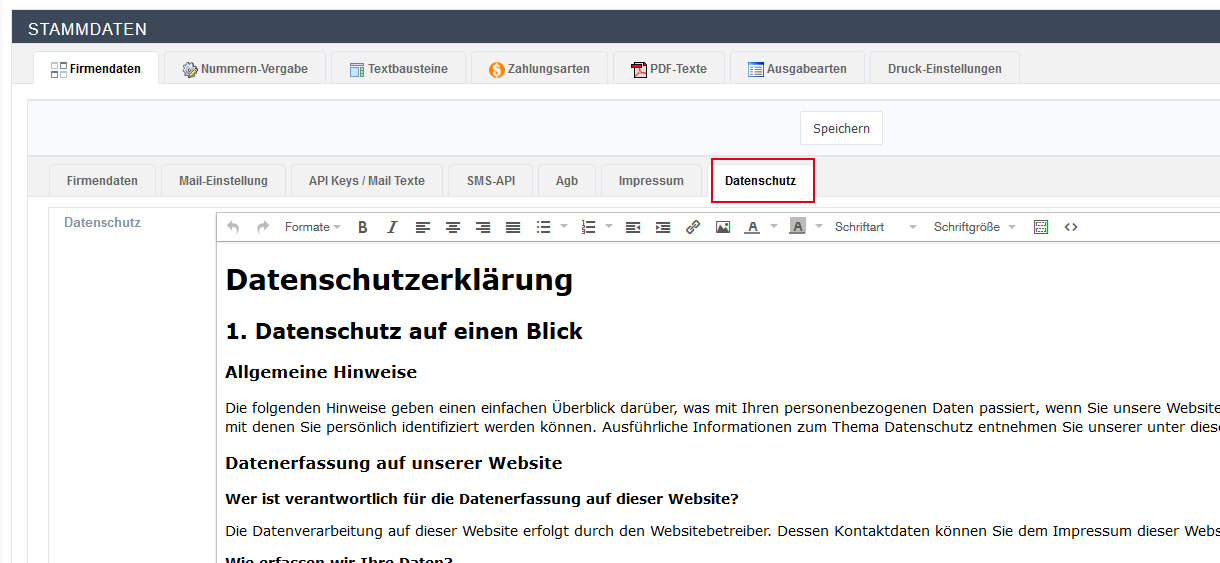
Task: Increase indent of paragraph
Action: pos(663,227)
